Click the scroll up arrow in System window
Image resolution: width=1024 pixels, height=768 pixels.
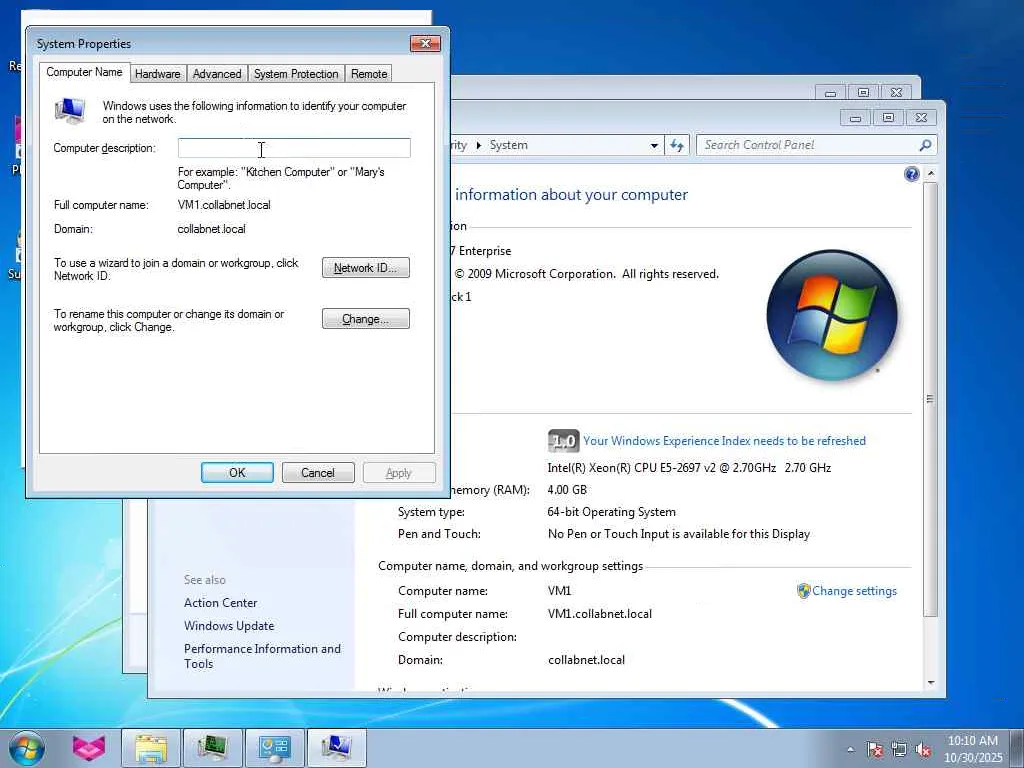(x=931, y=173)
